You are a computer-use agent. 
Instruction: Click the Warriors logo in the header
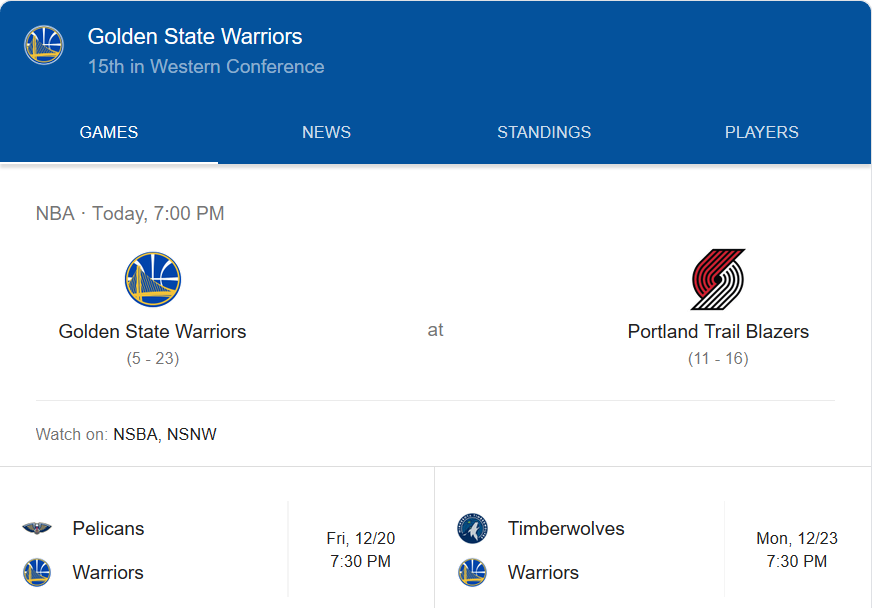click(44, 45)
